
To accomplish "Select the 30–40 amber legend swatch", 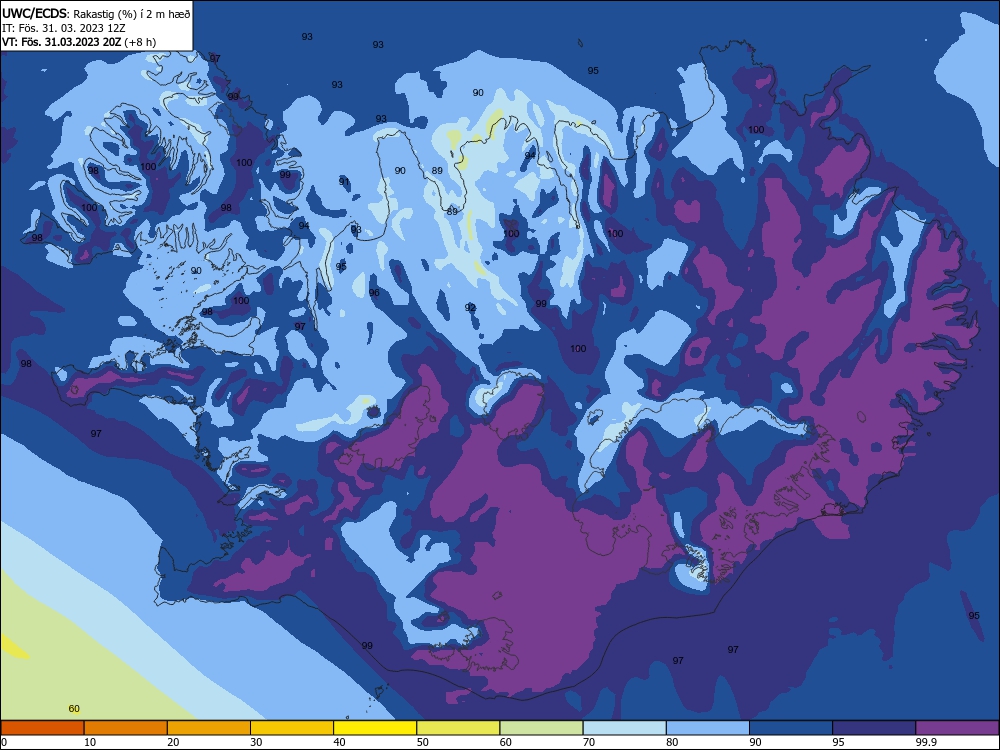I will pyautogui.click(x=292, y=728).
